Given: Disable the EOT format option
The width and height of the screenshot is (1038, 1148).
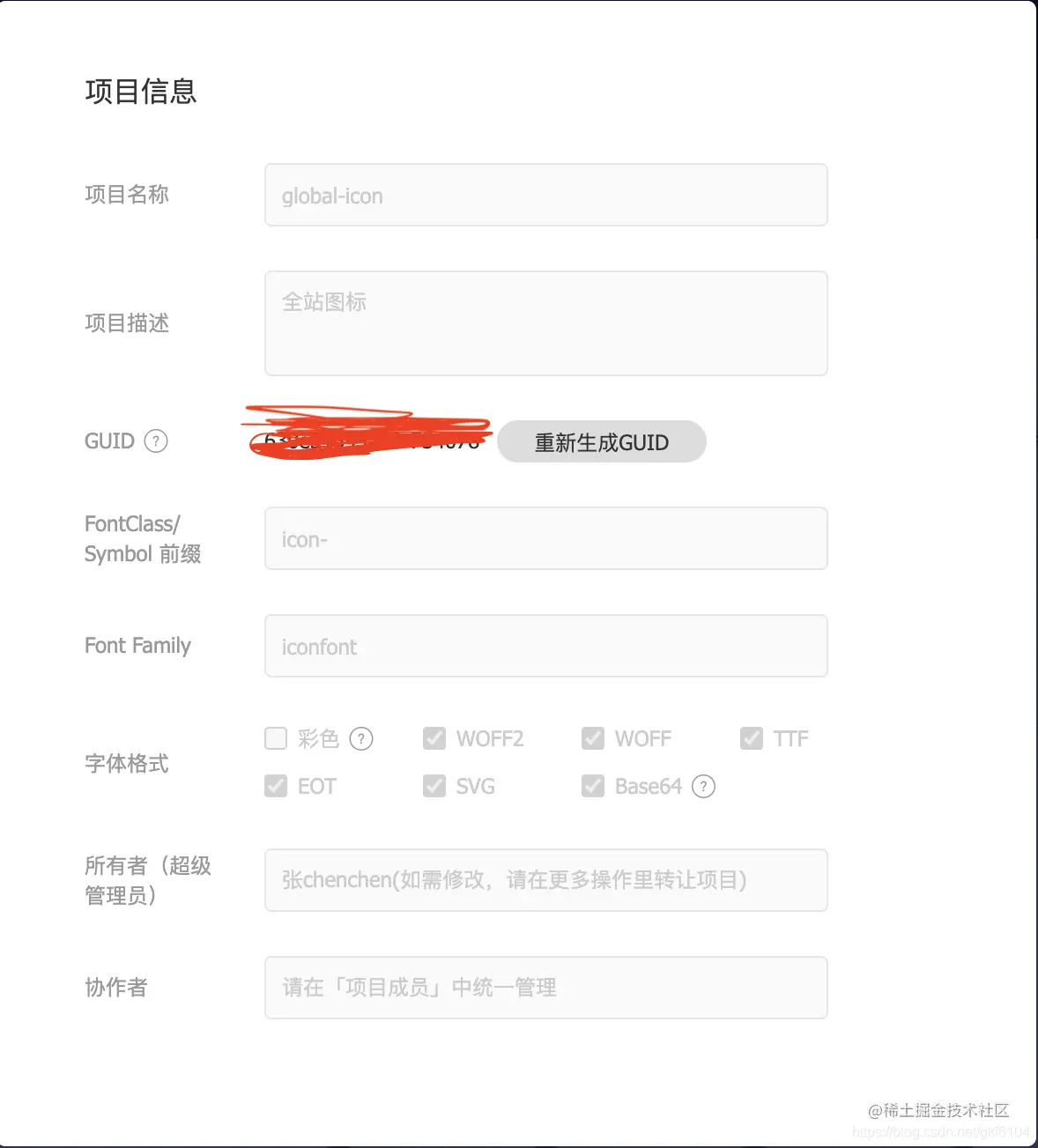Looking at the screenshot, I should click(276, 786).
